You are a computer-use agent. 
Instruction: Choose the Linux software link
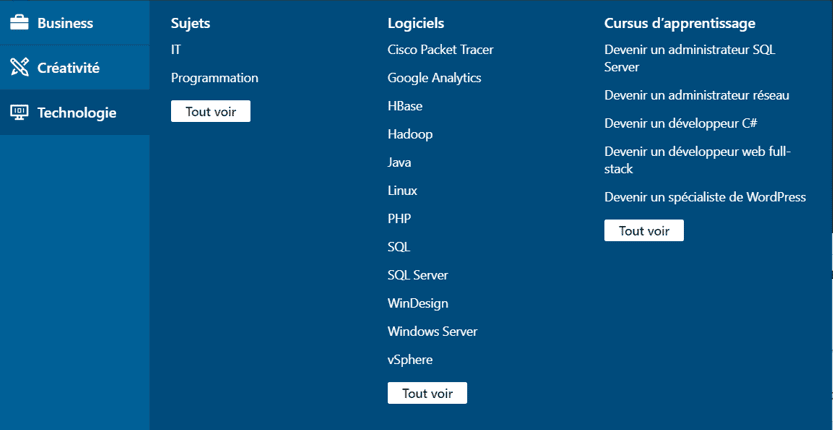click(x=402, y=190)
